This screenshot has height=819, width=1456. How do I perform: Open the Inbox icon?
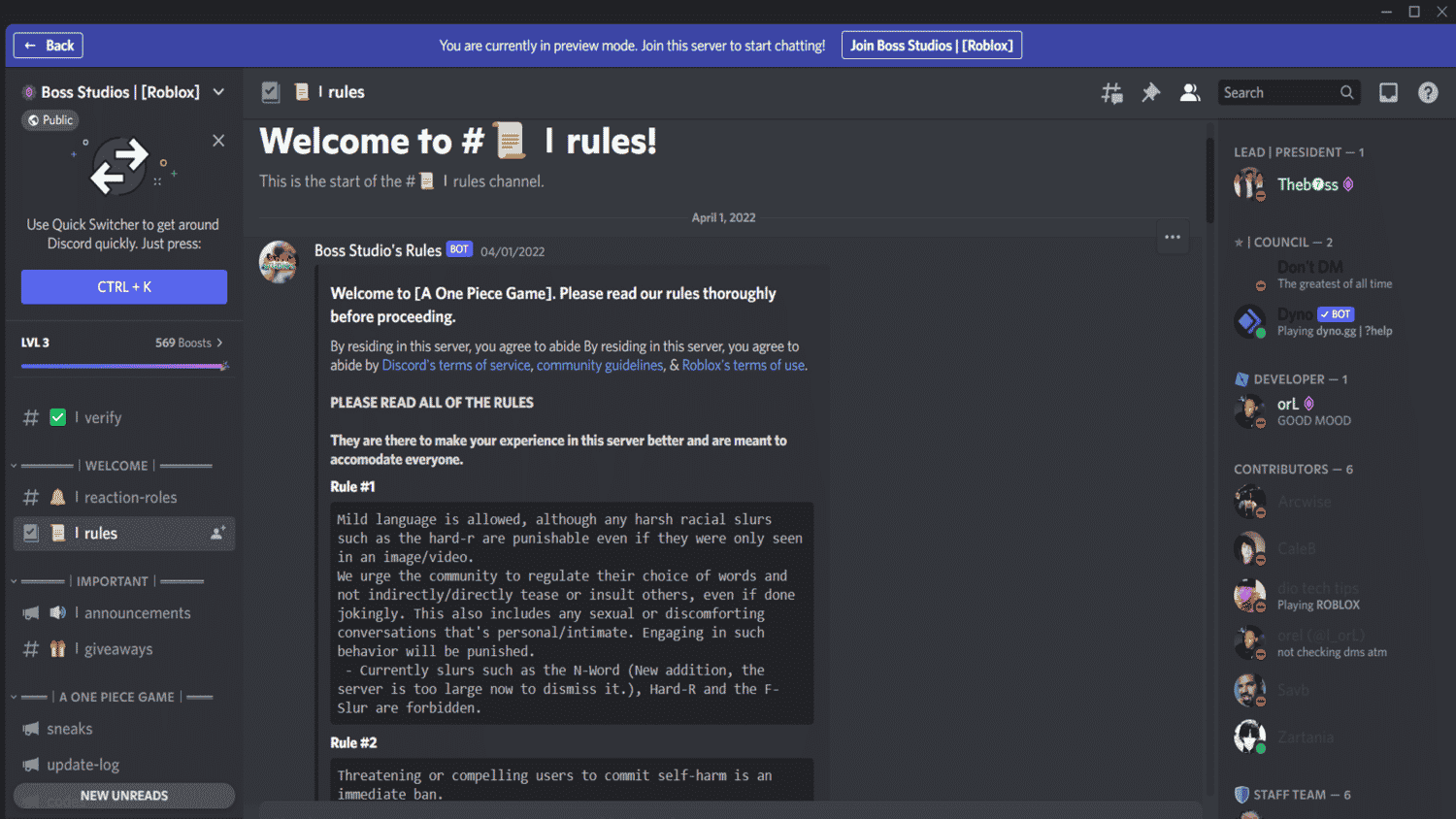point(1388,92)
